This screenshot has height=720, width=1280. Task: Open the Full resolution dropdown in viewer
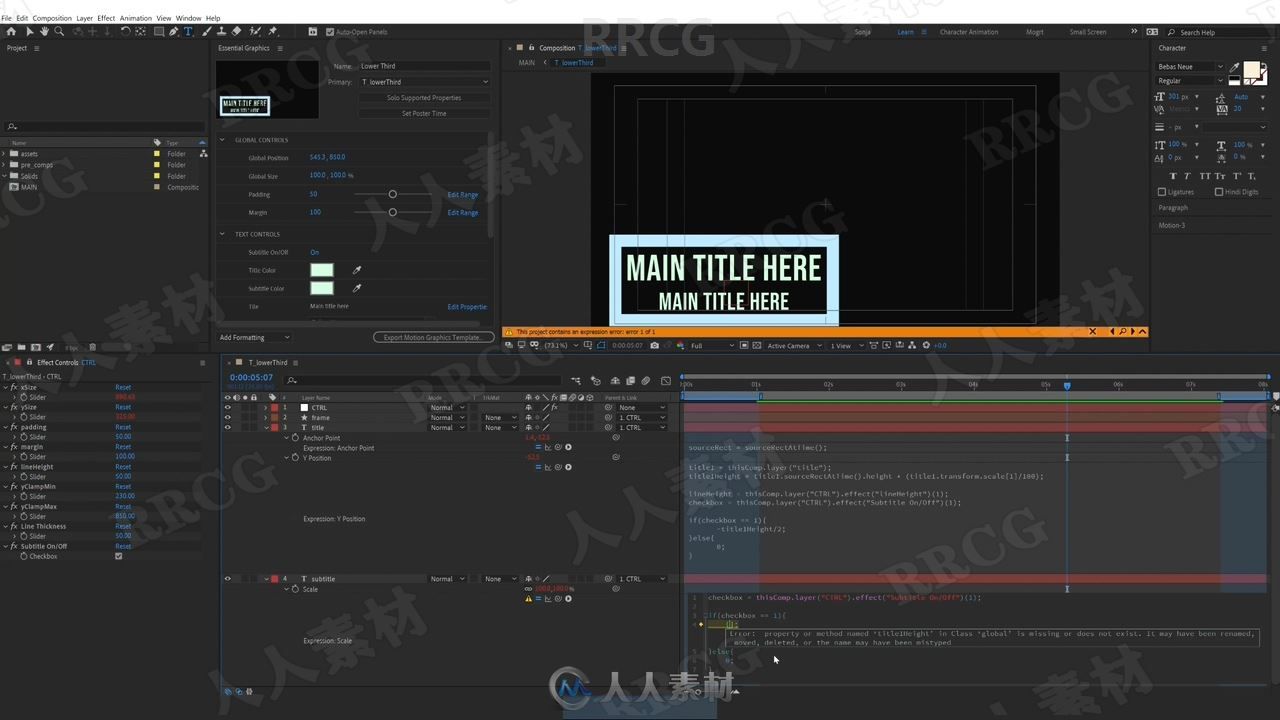click(x=711, y=345)
